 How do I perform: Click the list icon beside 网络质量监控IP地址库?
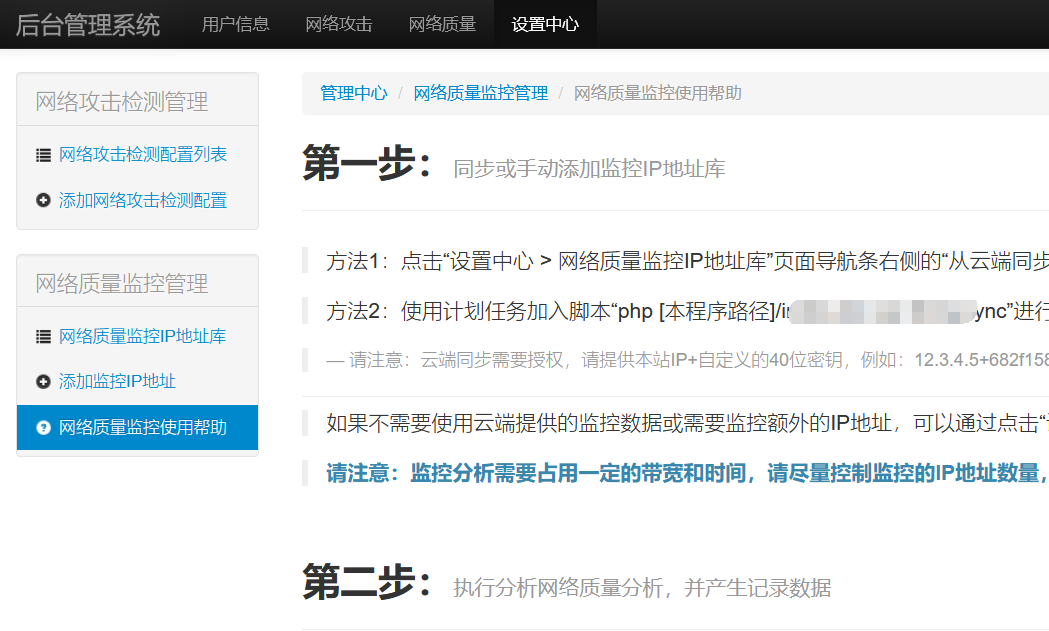click(x=43, y=337)
